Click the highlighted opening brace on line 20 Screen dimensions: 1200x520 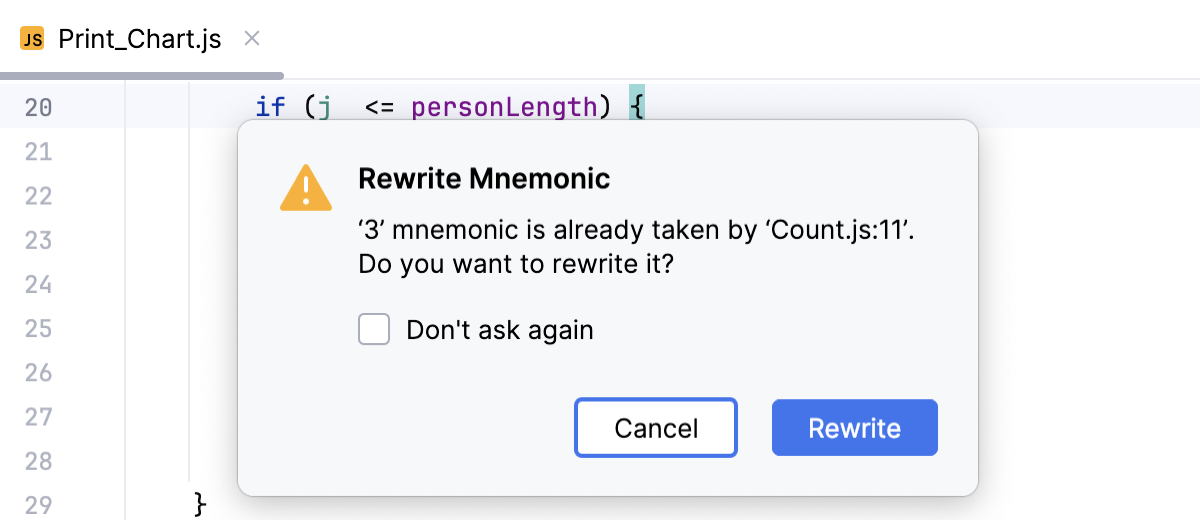coord(637,106)
